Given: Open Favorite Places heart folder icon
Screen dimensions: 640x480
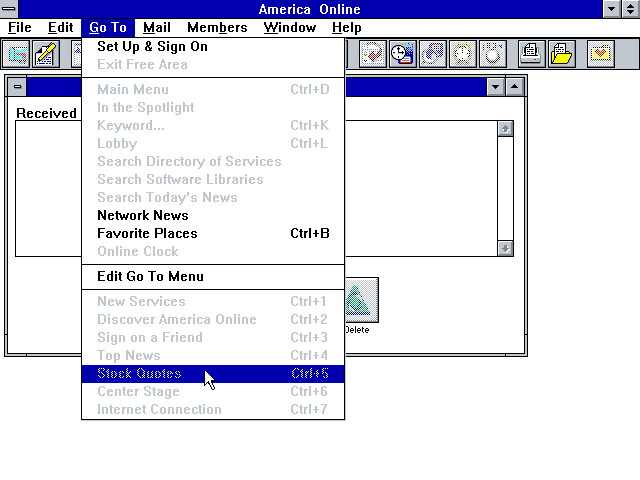Looking at the screenshot, I should [600, 53].
